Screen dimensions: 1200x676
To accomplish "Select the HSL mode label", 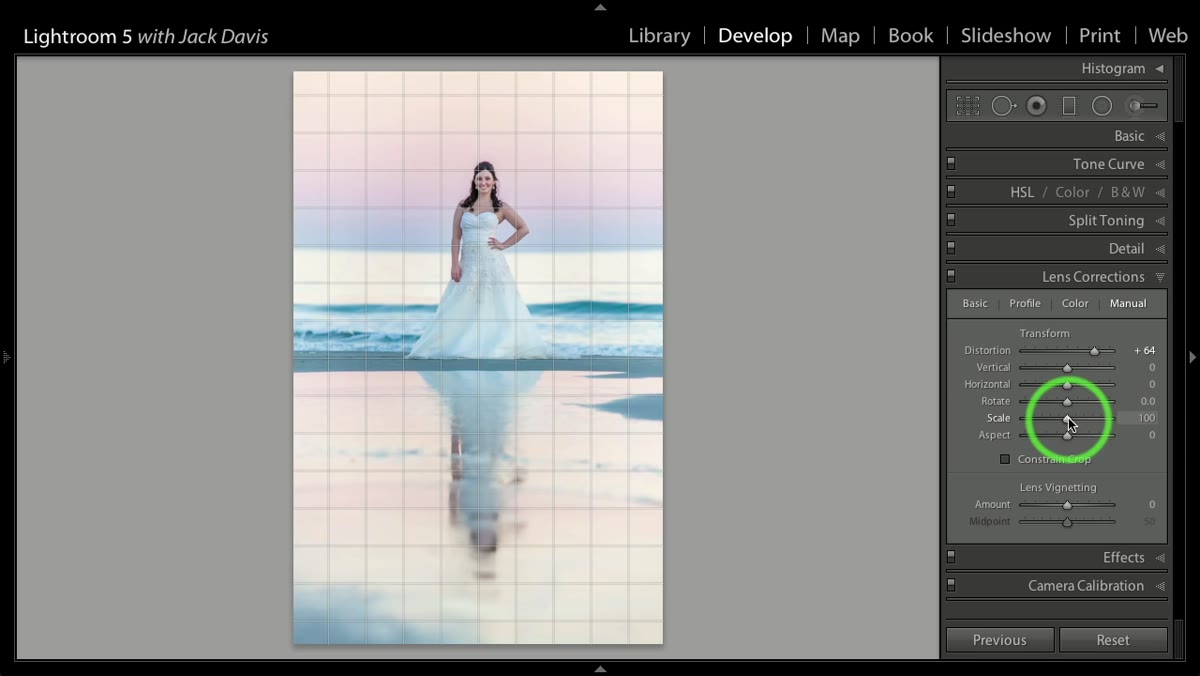I will click(1022, 192).
